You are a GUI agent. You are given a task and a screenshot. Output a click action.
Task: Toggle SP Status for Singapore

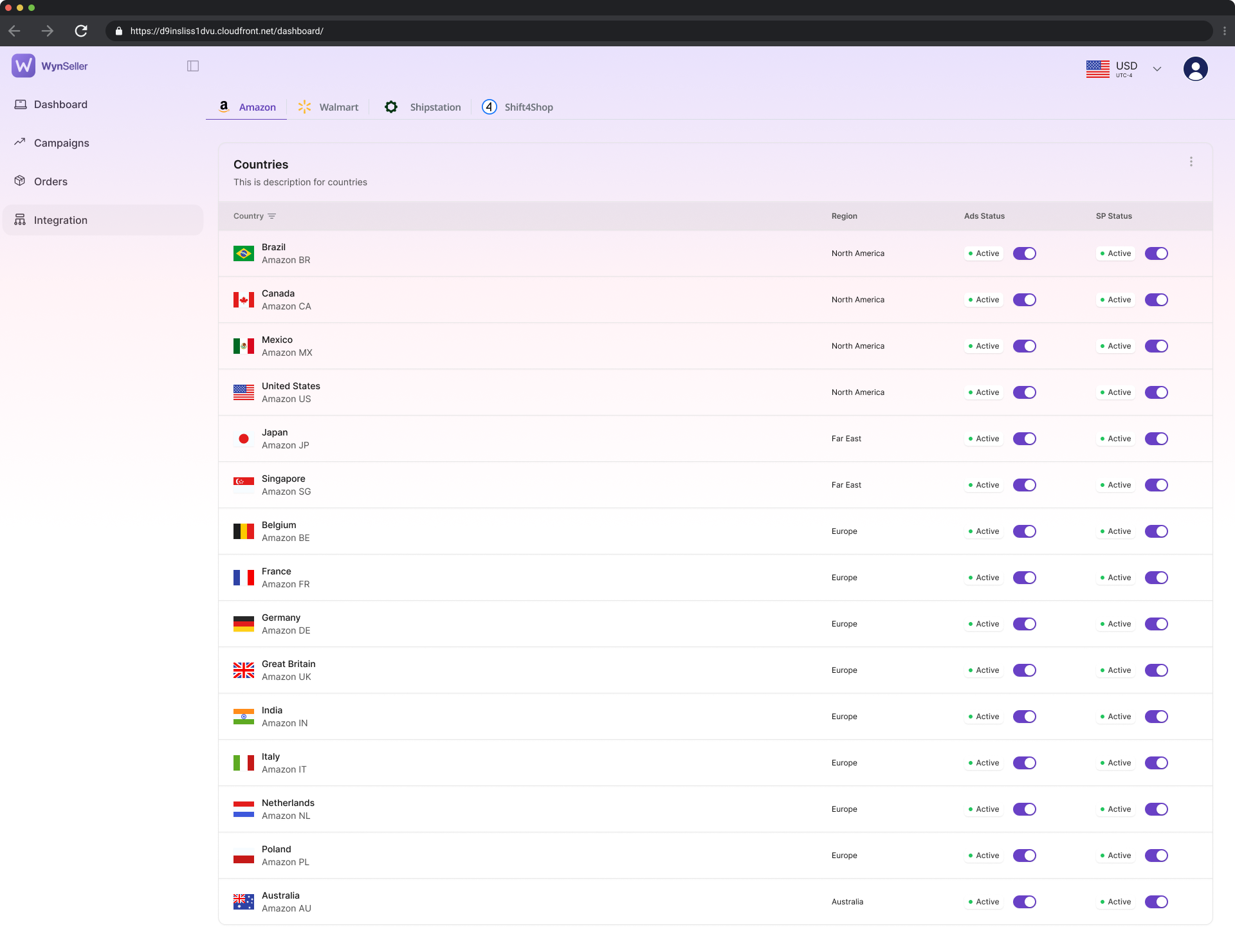[x=1156, y=485]
